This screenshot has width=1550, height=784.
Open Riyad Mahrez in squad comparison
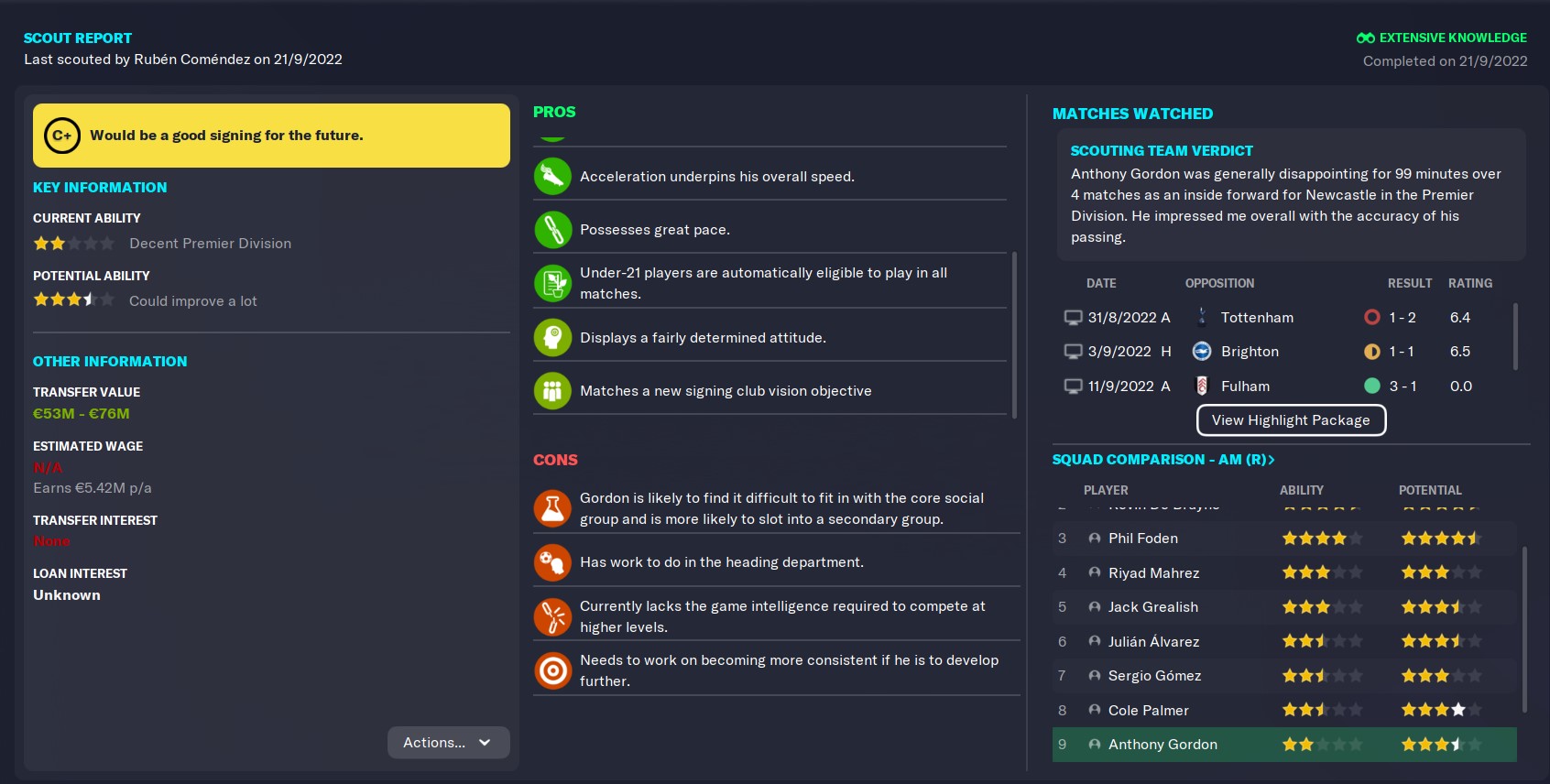click(x=1153, y=573)
